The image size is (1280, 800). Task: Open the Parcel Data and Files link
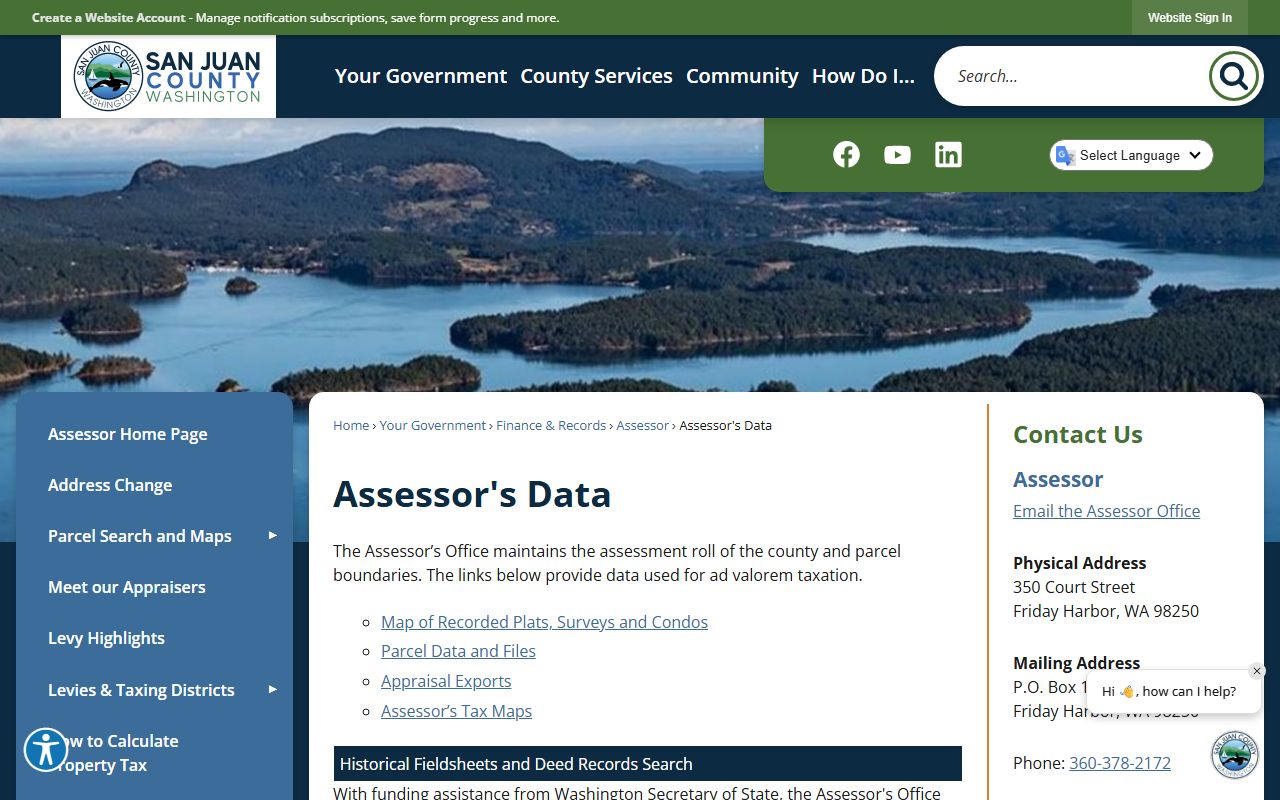click(458, 651)
